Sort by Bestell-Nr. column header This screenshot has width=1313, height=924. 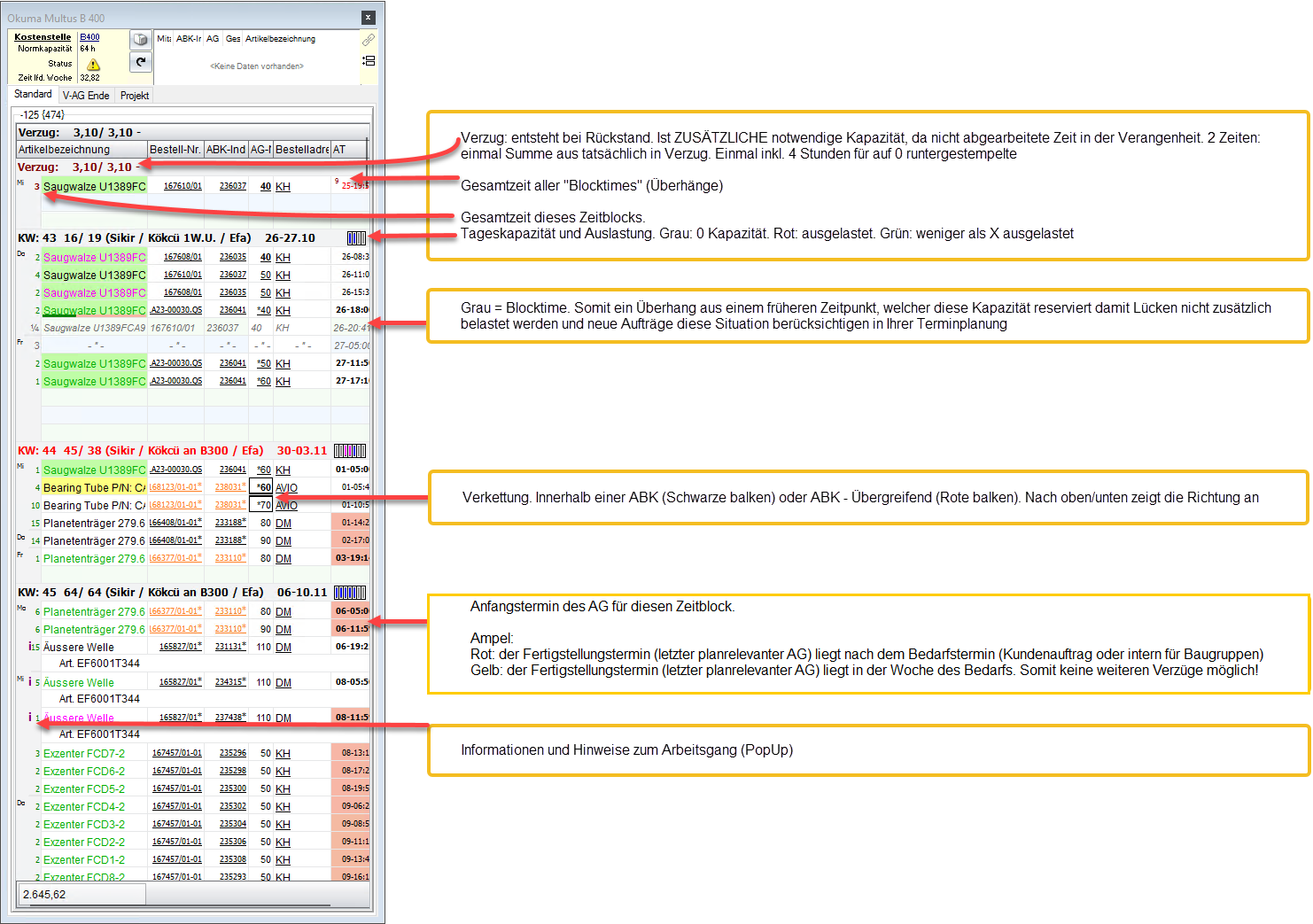pos(175,150)
